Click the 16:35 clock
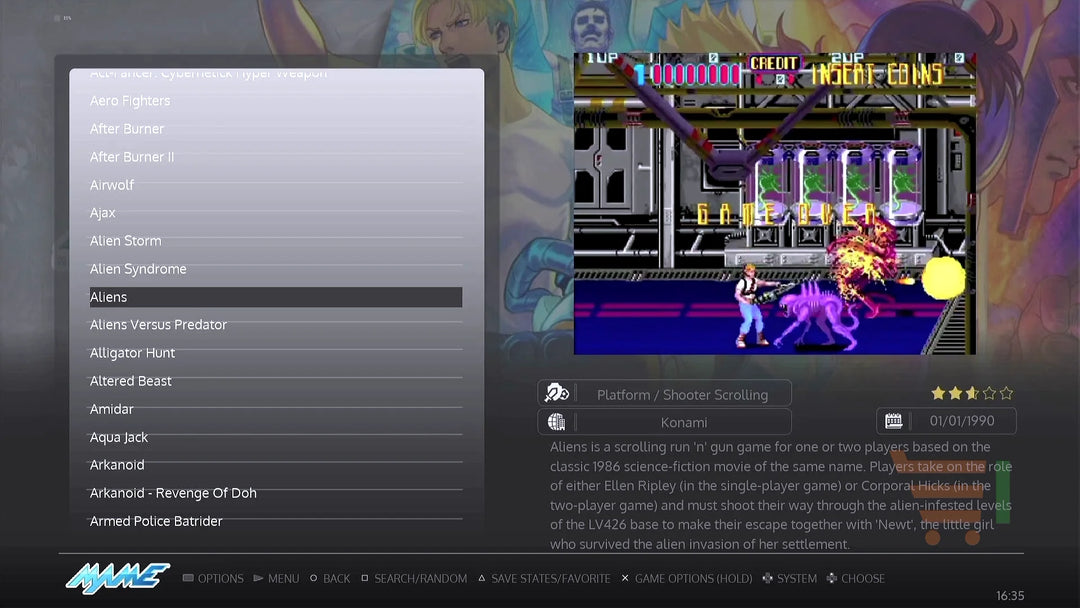This screenshot has width=1080, height=608. tap(1010, 596)
